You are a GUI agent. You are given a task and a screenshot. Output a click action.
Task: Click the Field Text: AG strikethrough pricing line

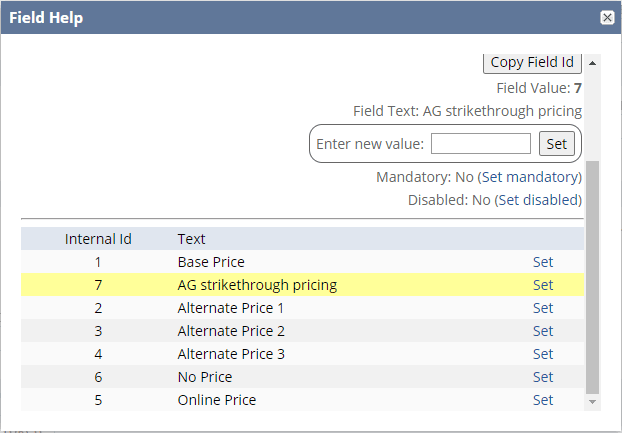coord(467,111)
